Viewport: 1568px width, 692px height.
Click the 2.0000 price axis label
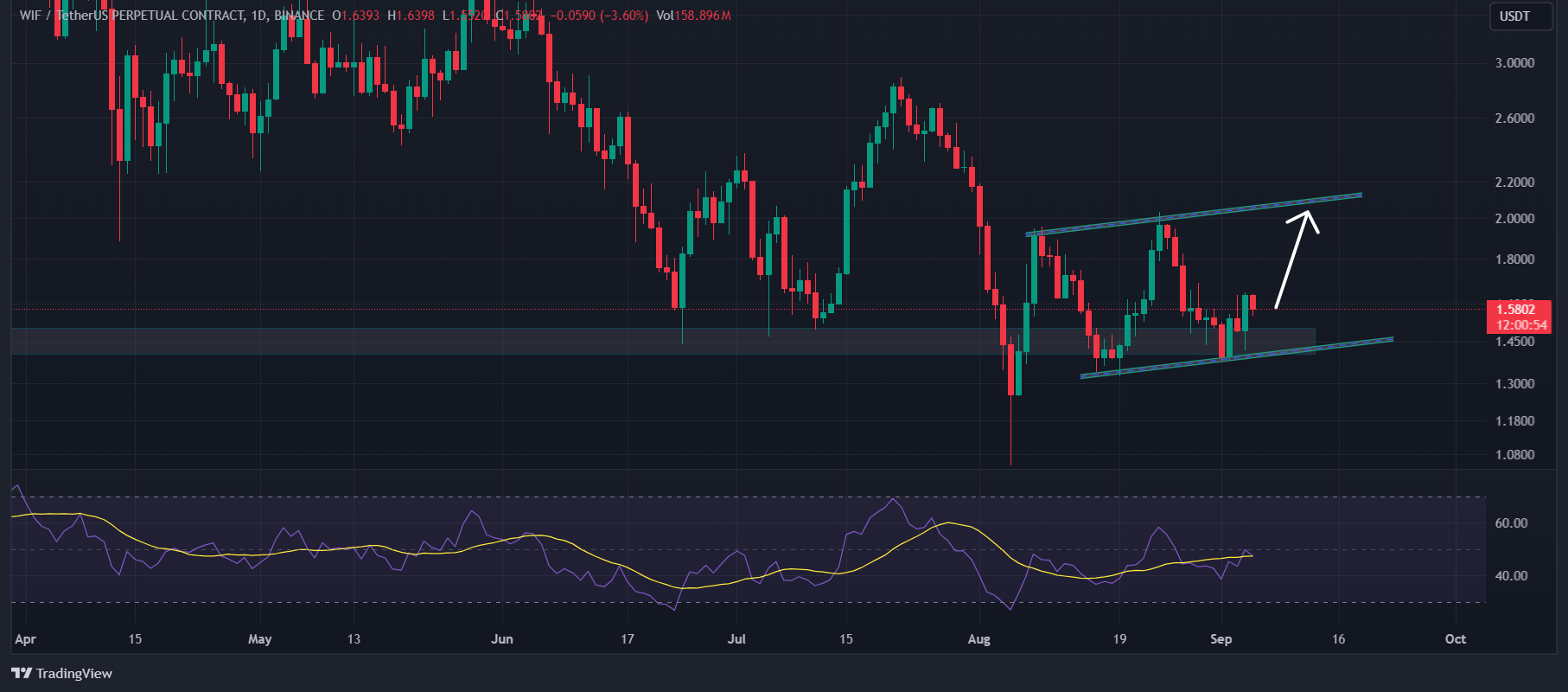click(x=1514, y=219)
